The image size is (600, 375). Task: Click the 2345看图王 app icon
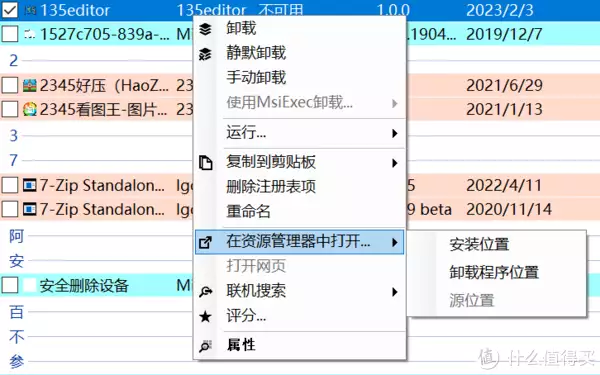pos(30,109)
